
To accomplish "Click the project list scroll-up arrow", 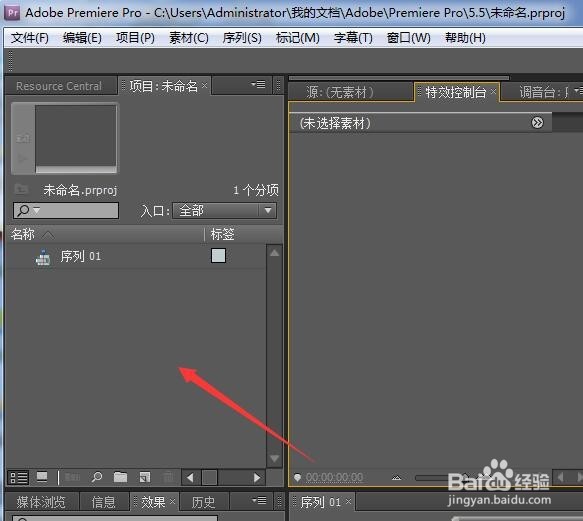I will point(274,253).
